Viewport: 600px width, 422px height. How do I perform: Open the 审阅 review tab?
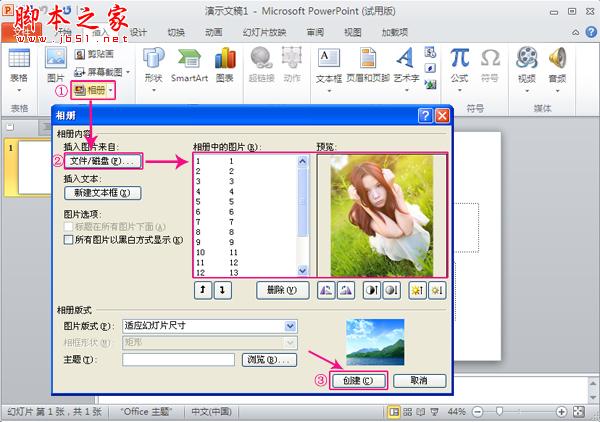tap(315, 32)
